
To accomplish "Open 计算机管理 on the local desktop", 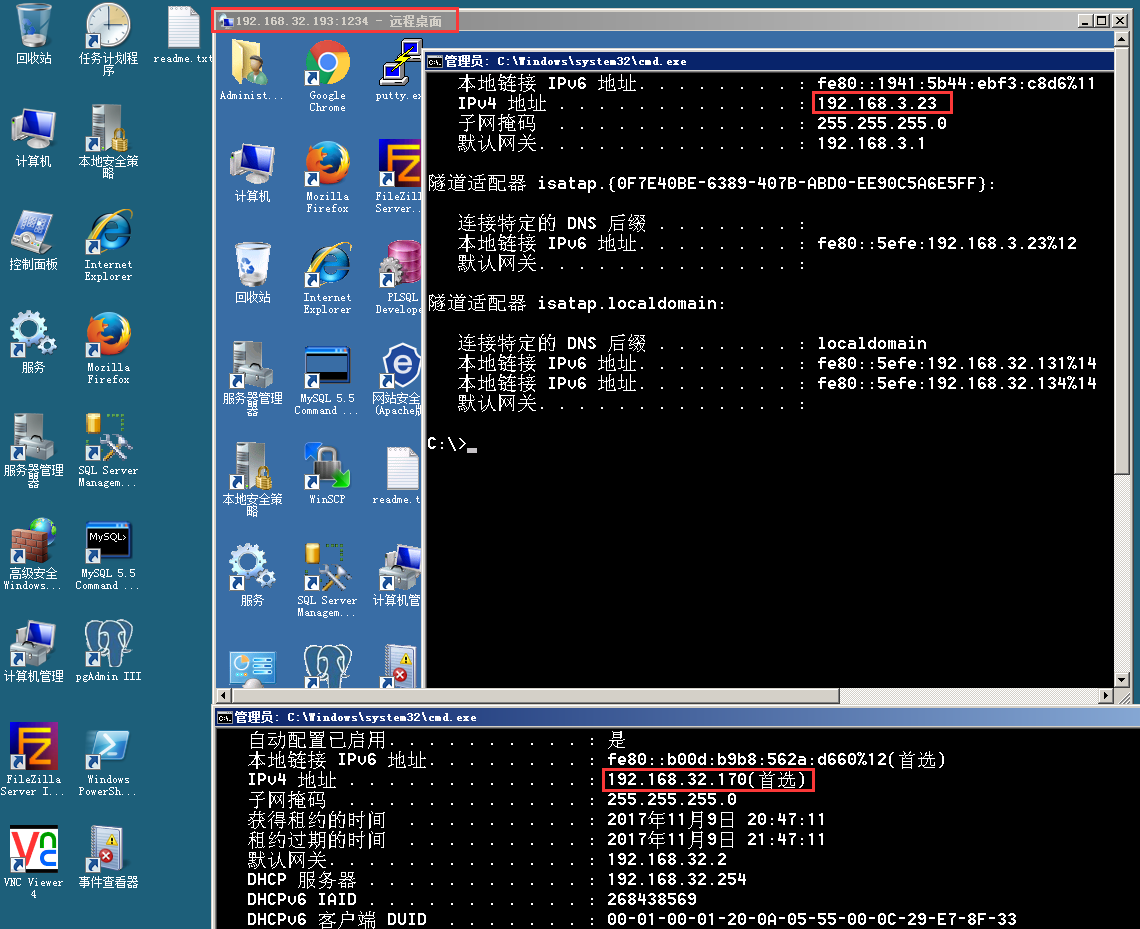I will [33, 652].
